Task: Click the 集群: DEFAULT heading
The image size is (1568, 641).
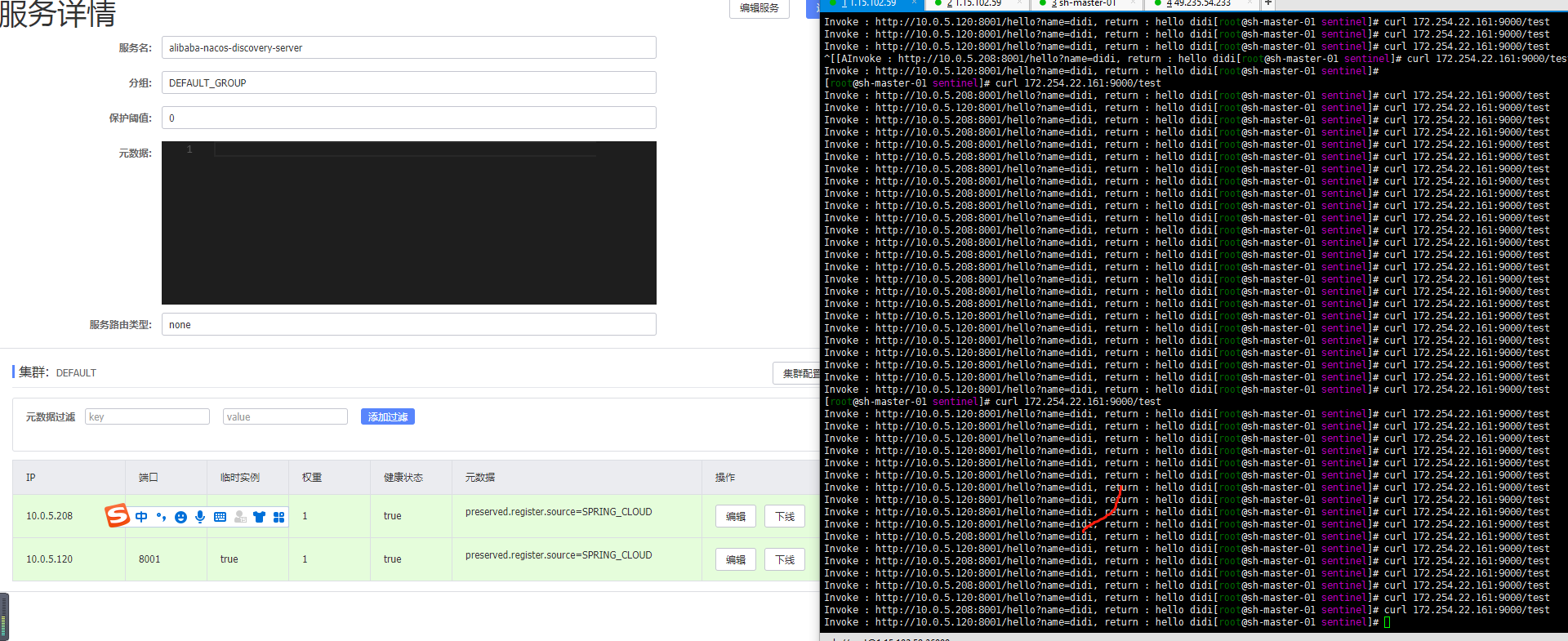Action: pyautogui.click(x=57, y=372)
